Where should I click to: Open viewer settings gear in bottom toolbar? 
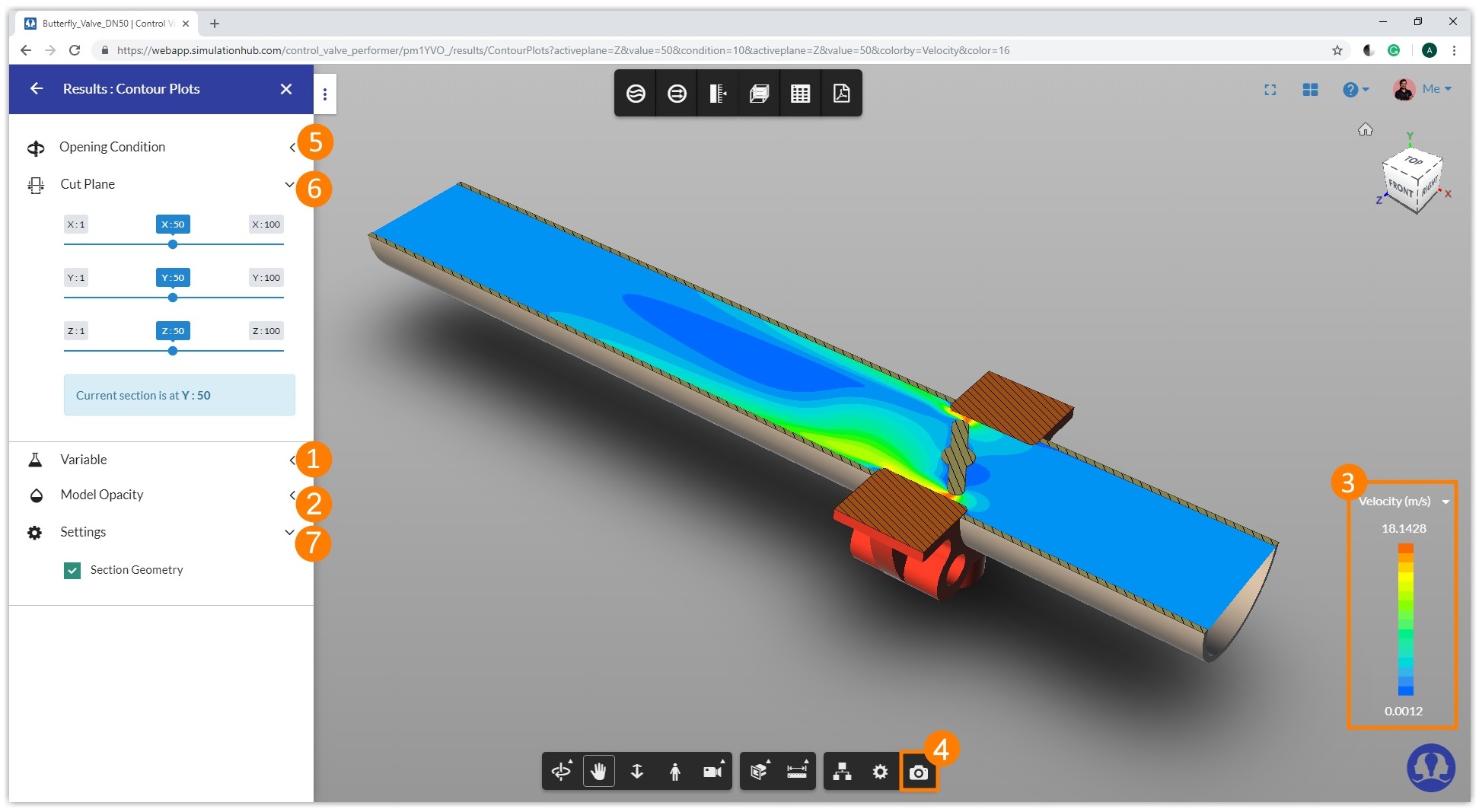pos(879,771)
